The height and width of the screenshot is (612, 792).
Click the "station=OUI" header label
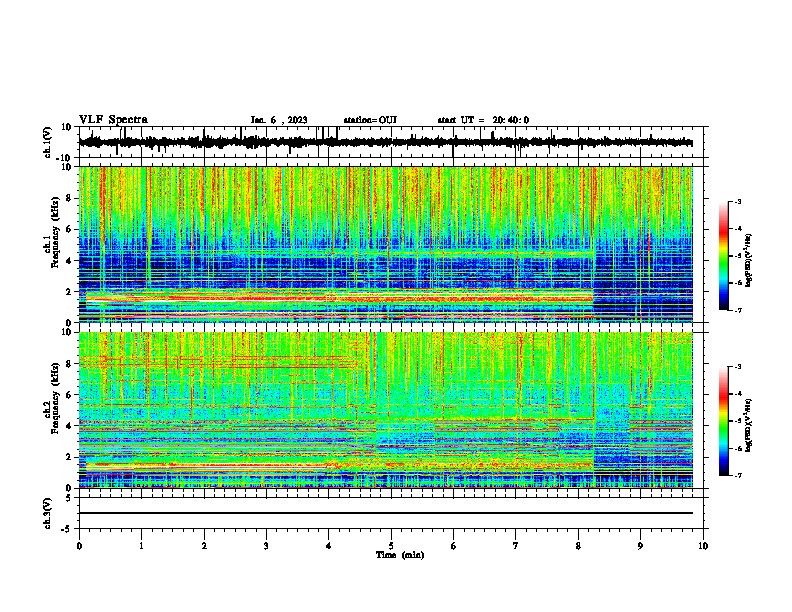370,120
